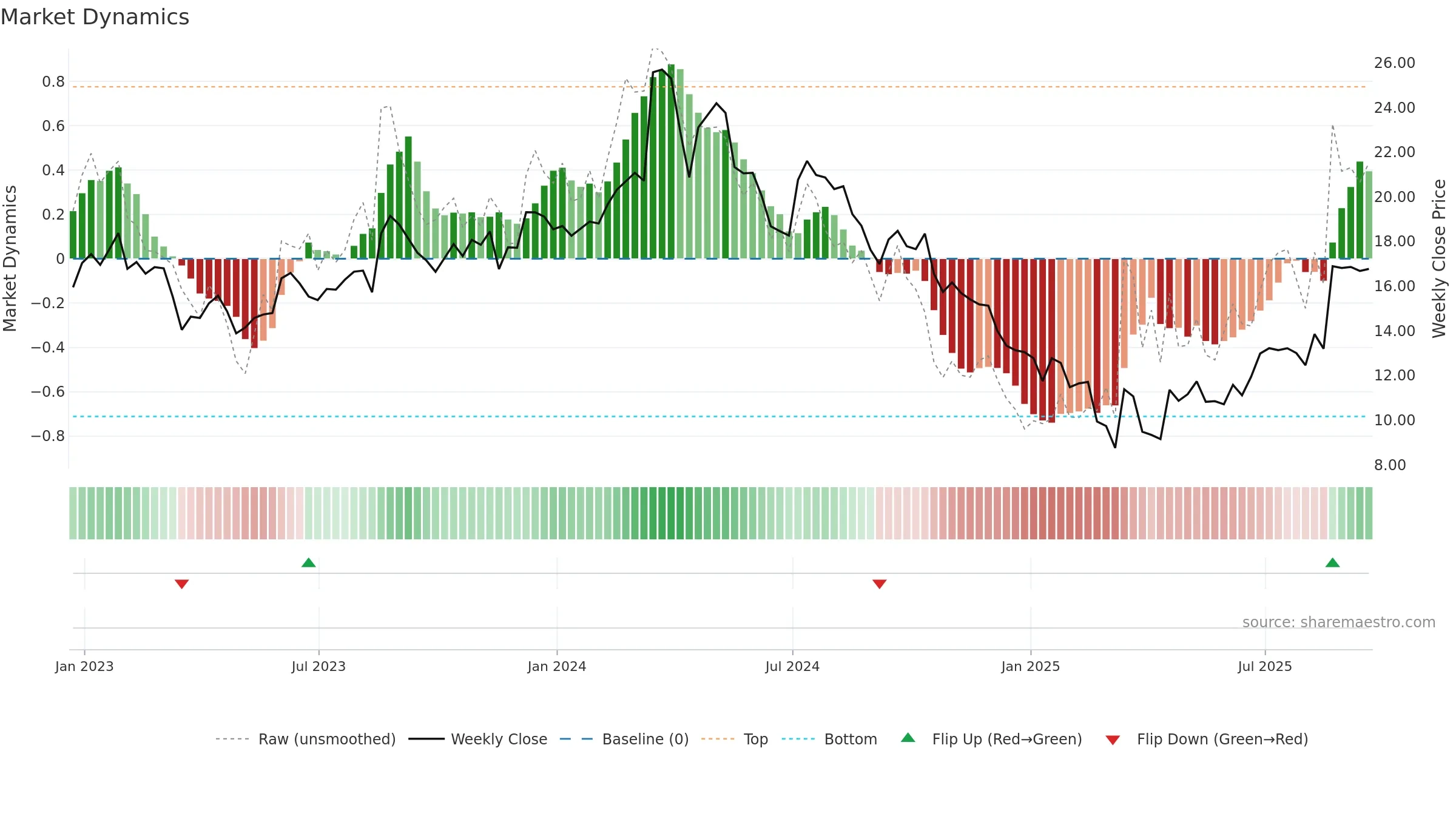Click the 18.00 price axis label
Viewport: 1456px width, 819px height.
(1394, 241)
